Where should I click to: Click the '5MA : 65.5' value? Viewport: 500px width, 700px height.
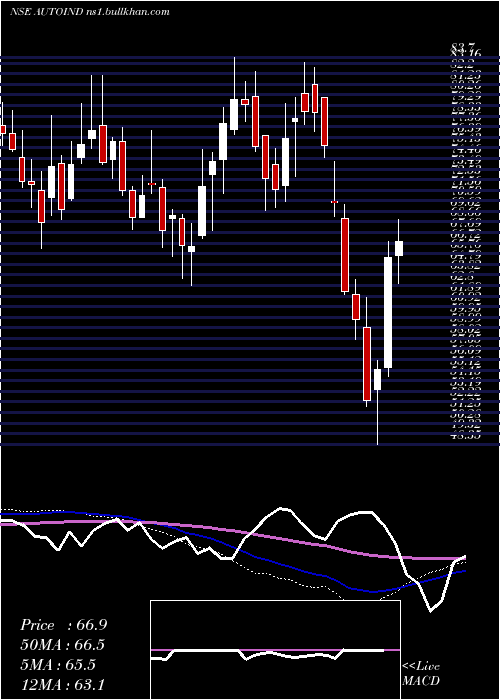pos(58,665)
